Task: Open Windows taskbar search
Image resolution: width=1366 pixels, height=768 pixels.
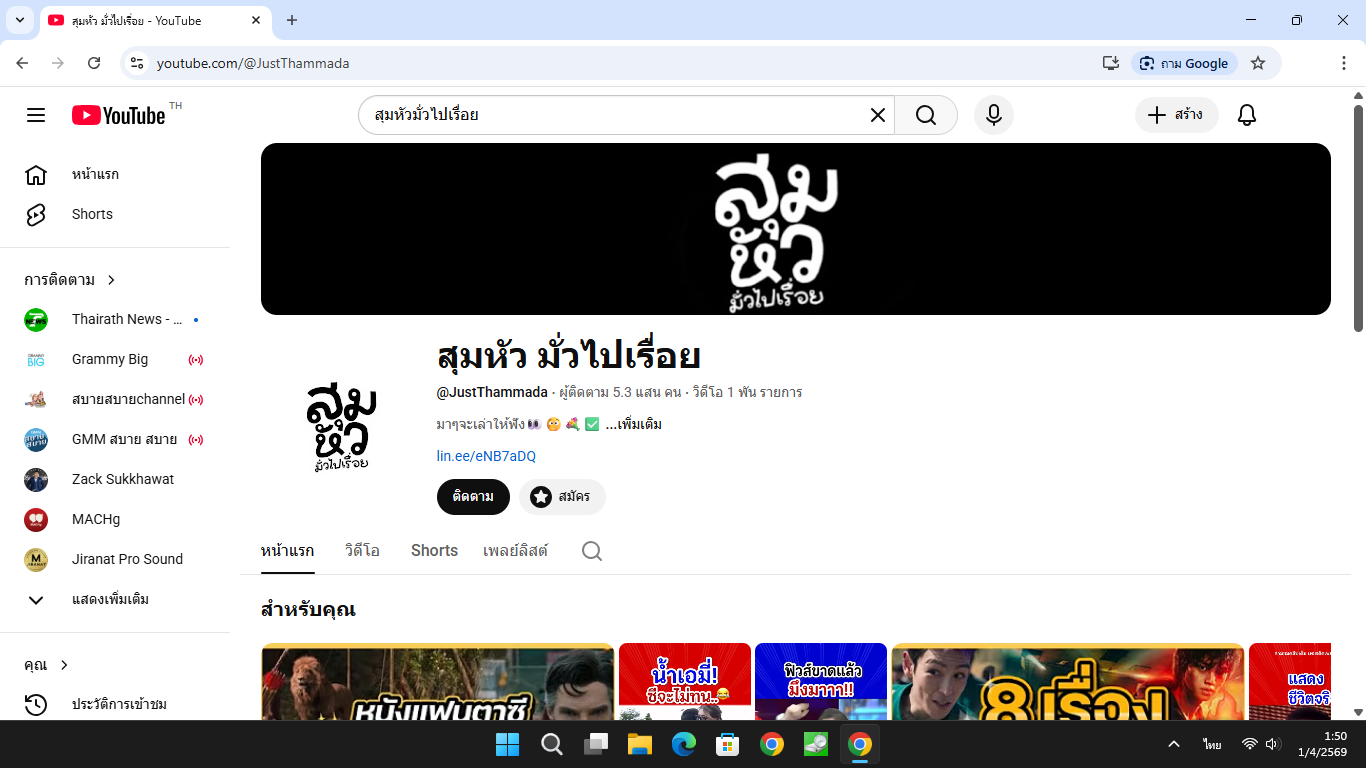Action: pos(552,744)
